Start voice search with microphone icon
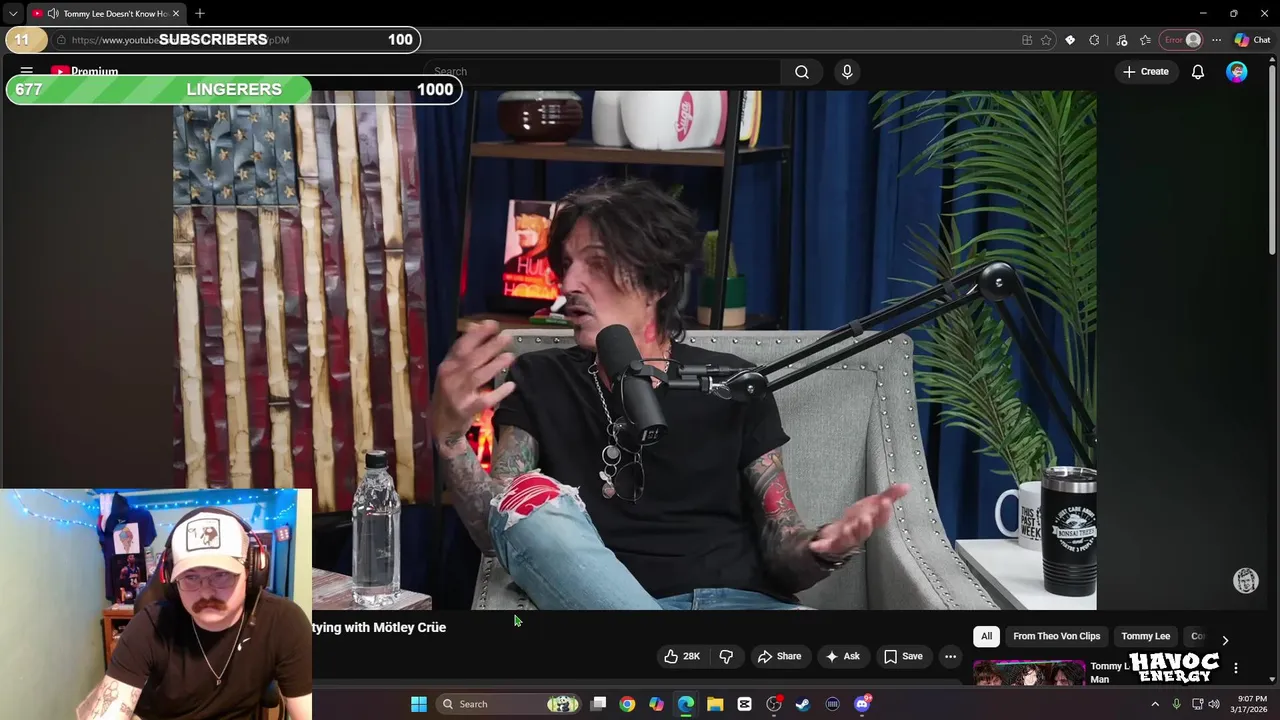1280x720 pixels. click(847, 72)
